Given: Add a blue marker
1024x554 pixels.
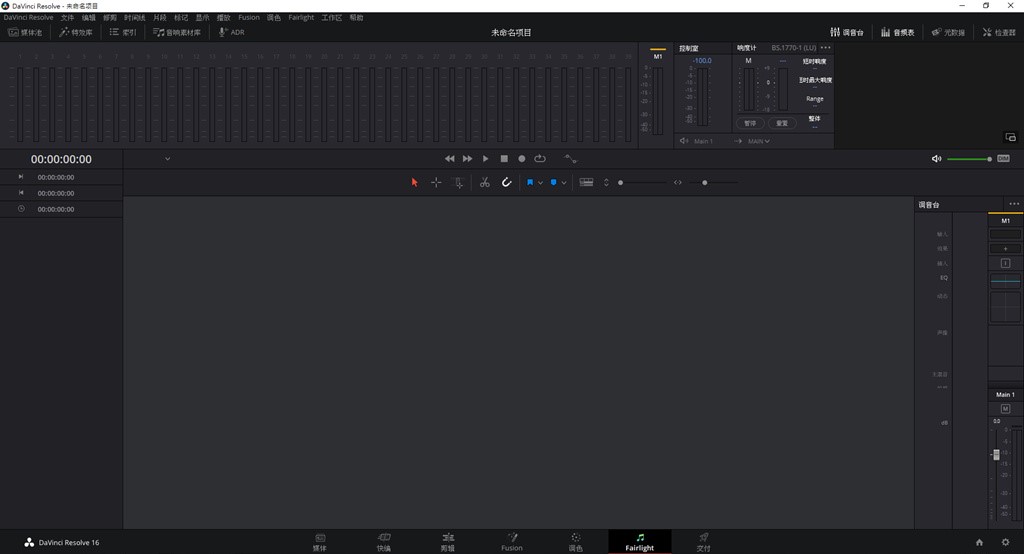Looking at the screenshot, I should pos(553,182).
